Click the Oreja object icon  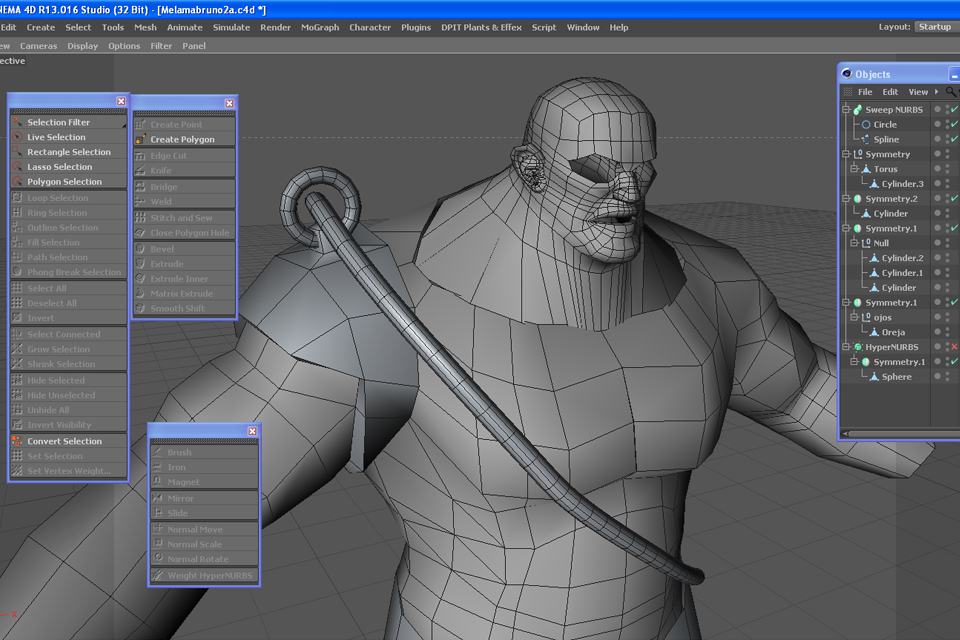(x=874, y=332)
